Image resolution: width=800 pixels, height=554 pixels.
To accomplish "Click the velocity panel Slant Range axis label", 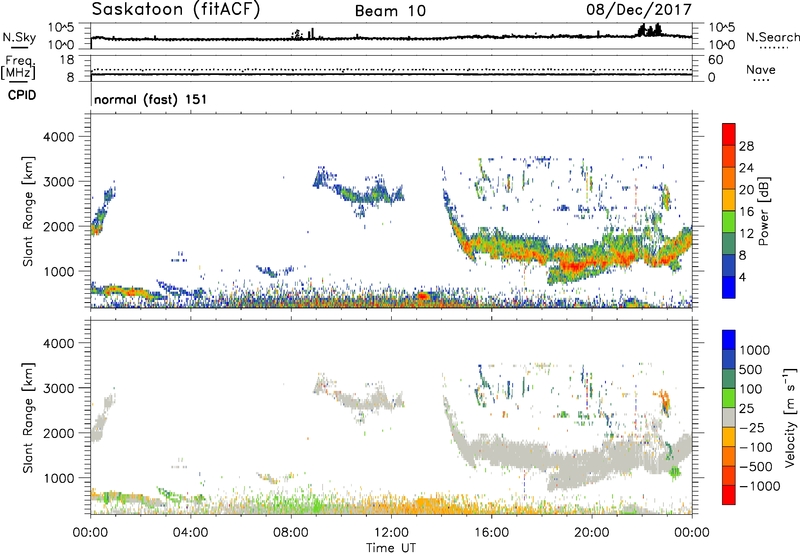I will coord(28,418).
